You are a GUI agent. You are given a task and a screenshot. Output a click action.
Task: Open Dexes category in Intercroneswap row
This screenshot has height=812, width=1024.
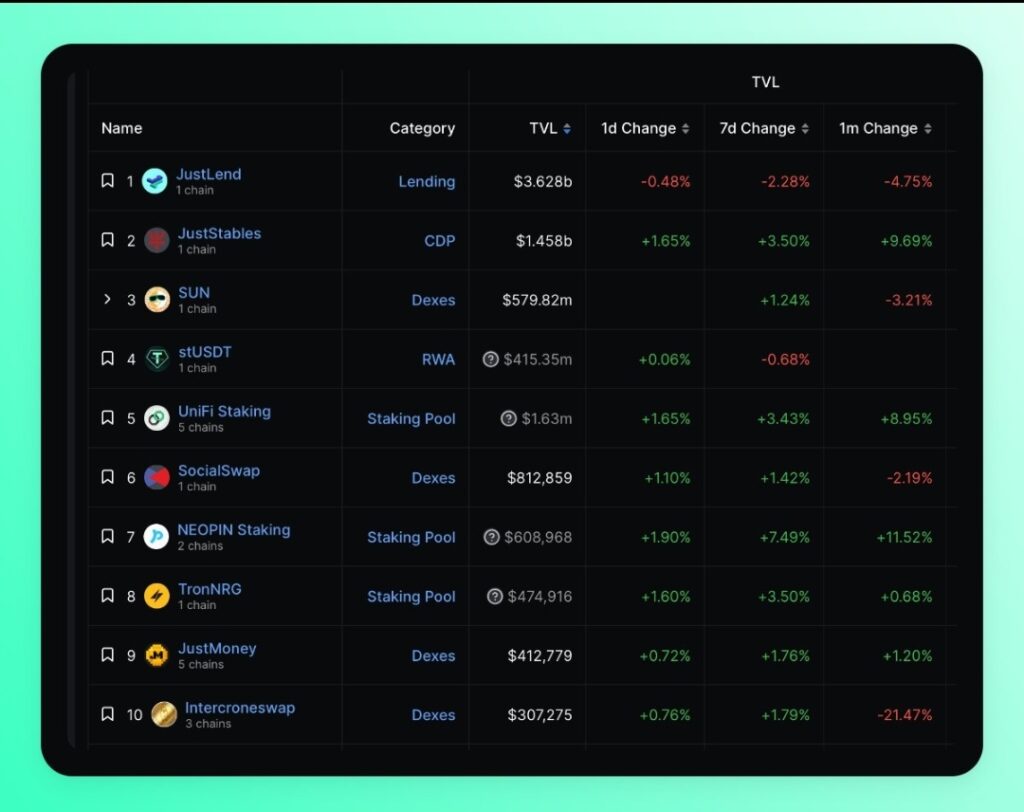click(433, 715)
